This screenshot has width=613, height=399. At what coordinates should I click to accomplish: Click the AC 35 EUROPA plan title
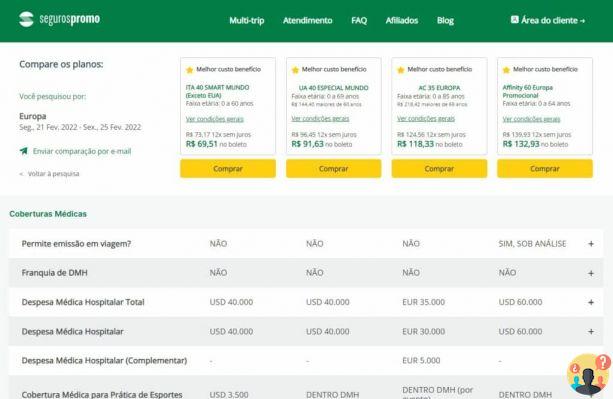point(439,88)
